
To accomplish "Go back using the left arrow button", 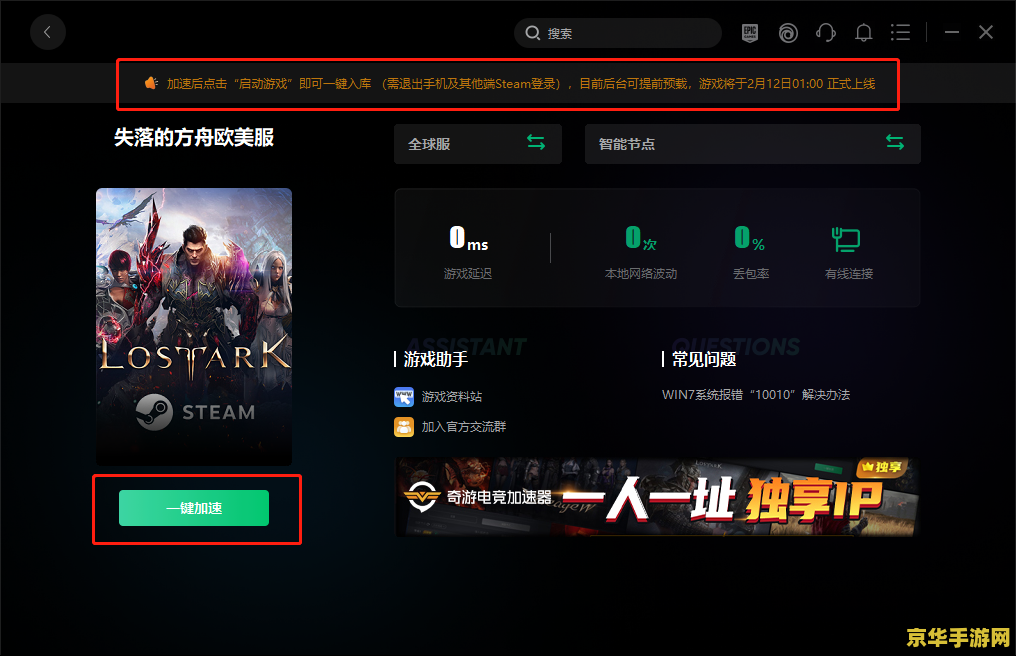I will coord(47,32).
